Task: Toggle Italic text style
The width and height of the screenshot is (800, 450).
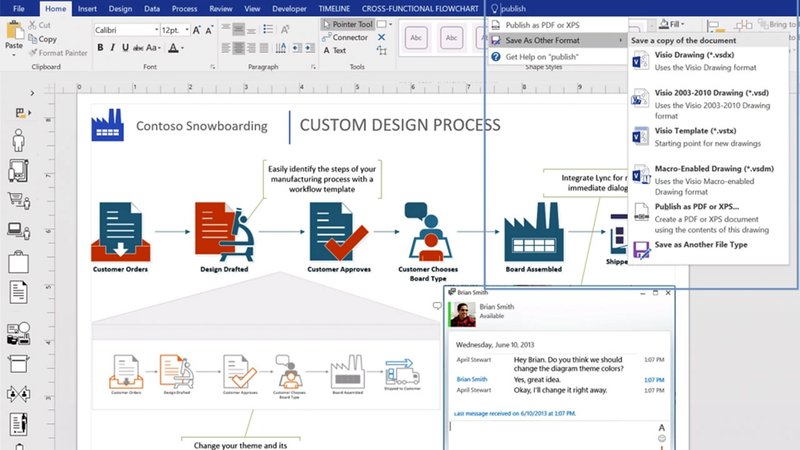Action: [113, 48]
